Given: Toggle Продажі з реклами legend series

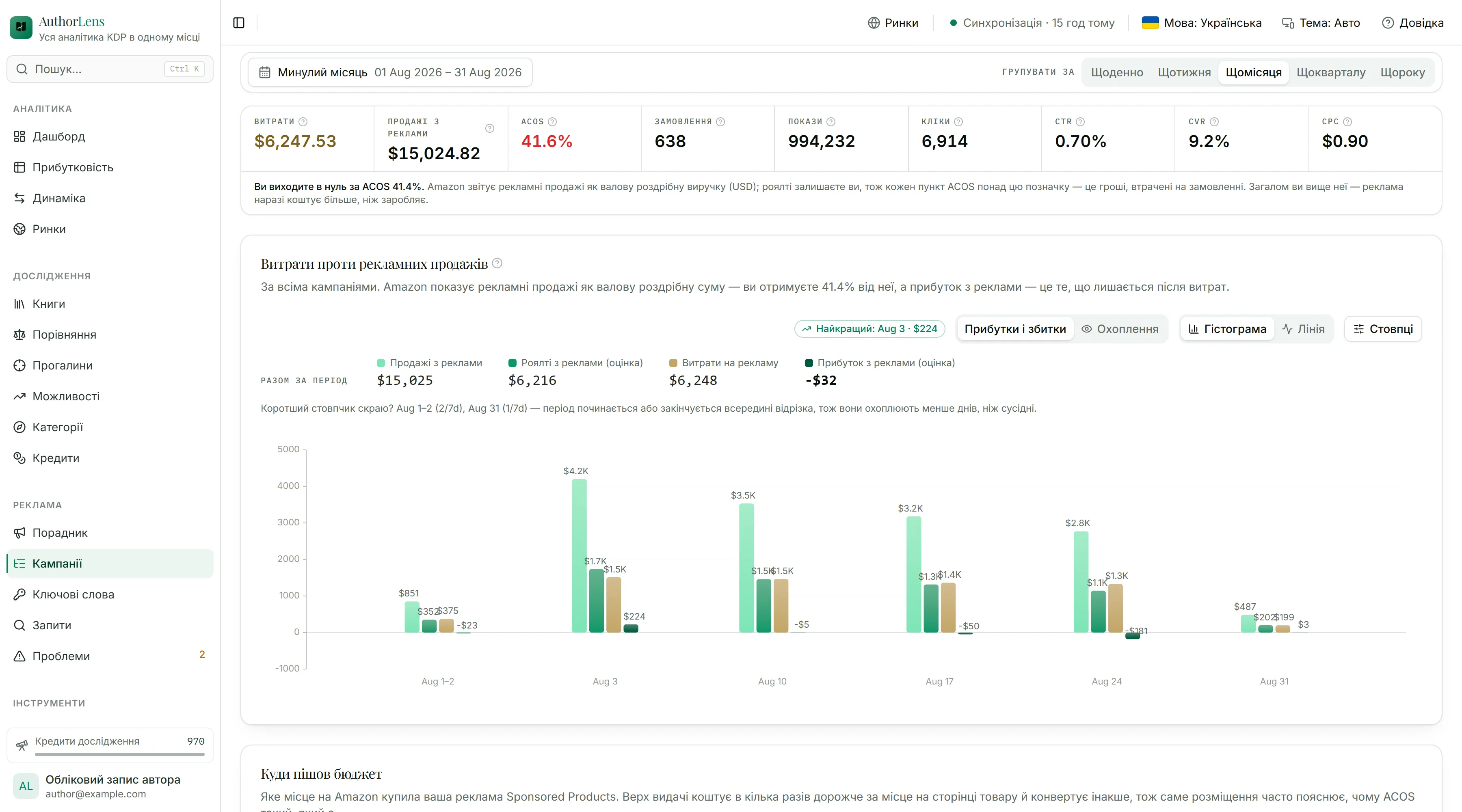Looking at the screenshot, I should pos(429,363).
